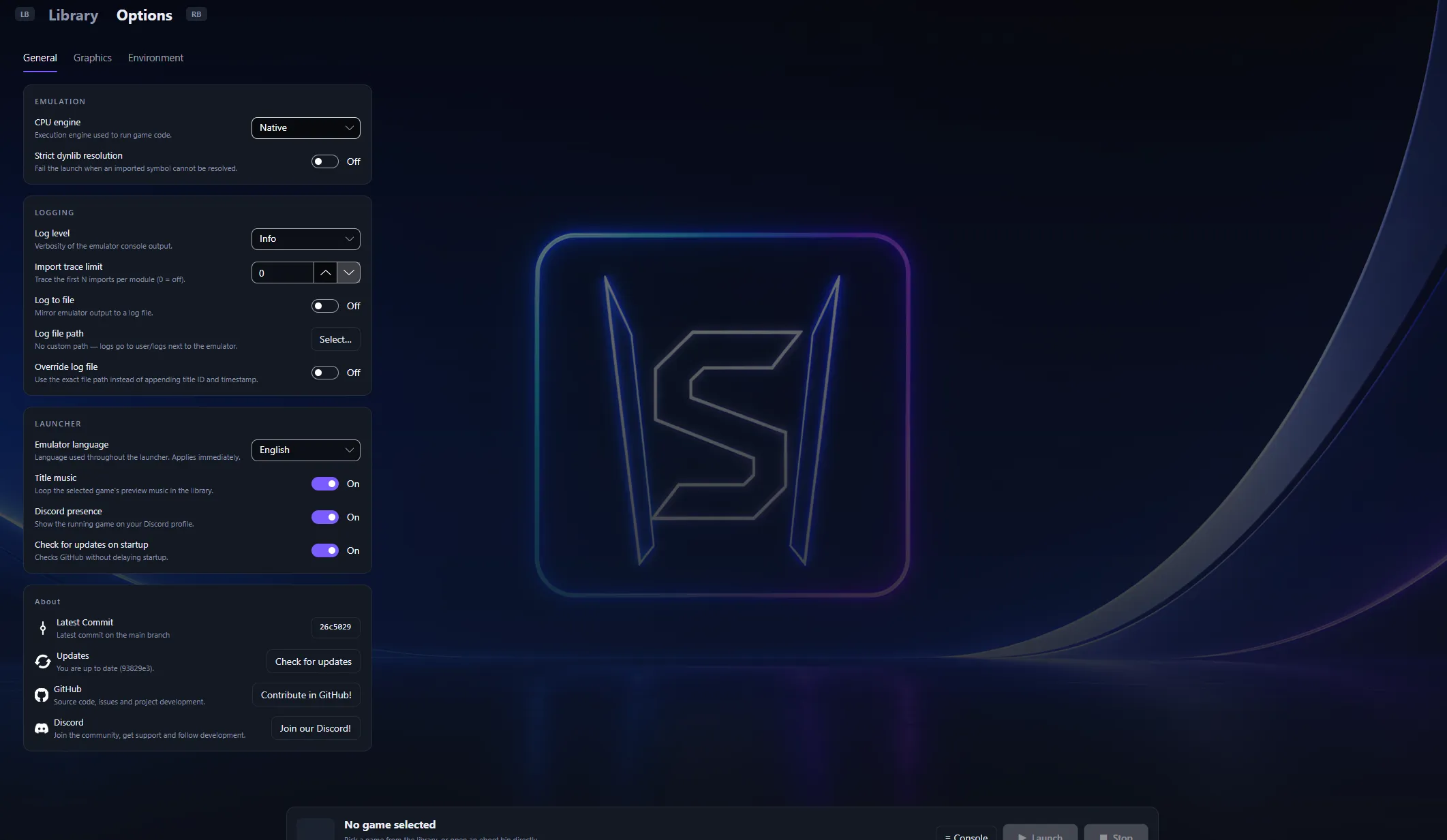Click the Import trace limit number field

283,273
